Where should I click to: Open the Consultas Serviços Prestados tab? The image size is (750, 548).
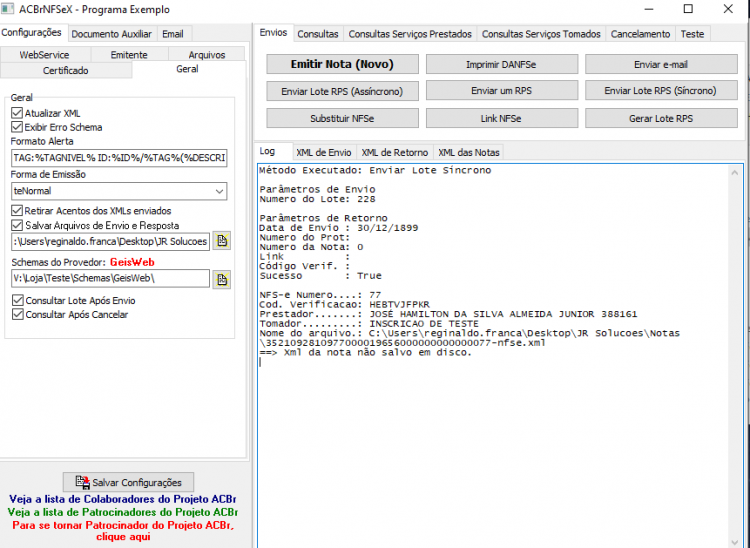410,34
